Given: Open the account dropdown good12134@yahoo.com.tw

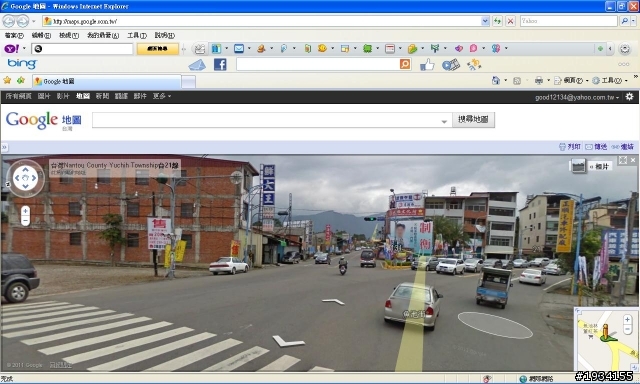Looking at the screenshot, I should (x=577, y=97).
